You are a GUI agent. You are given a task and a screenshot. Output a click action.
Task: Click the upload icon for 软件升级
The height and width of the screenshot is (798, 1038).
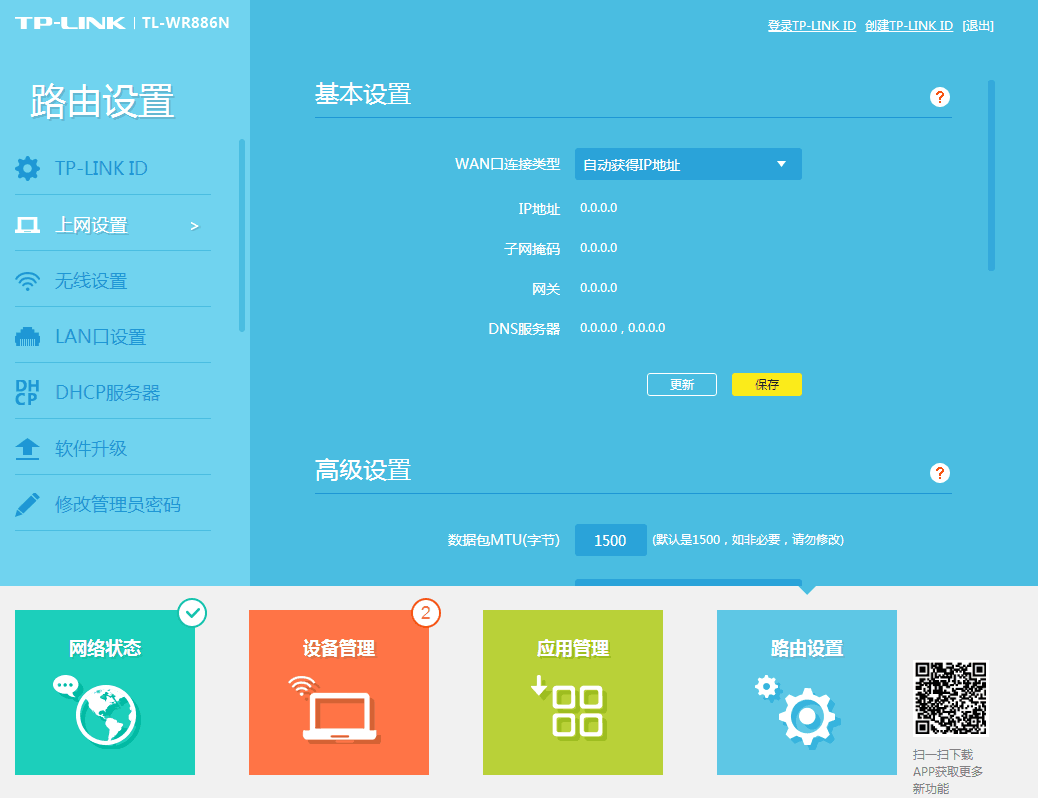tap(28, 449)
